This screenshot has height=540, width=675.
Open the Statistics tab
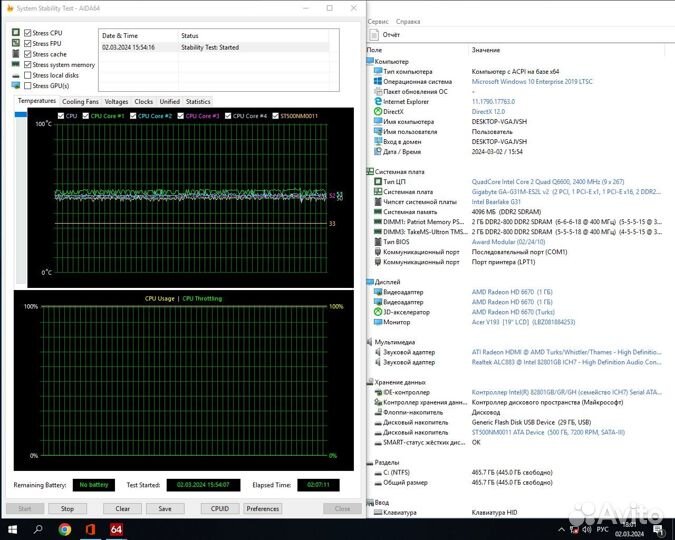pyautogui.click(x=198, y=102)
